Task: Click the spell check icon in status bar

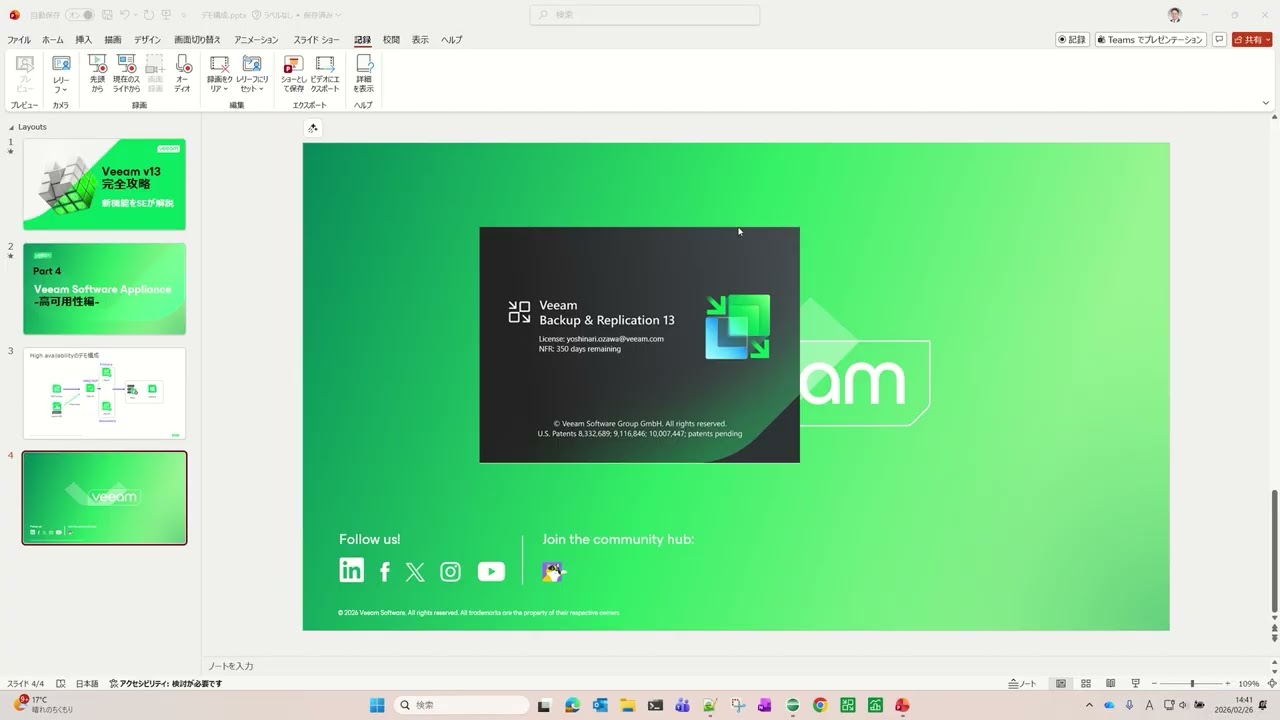Action: pyautogui.click(x=61, y=684)
